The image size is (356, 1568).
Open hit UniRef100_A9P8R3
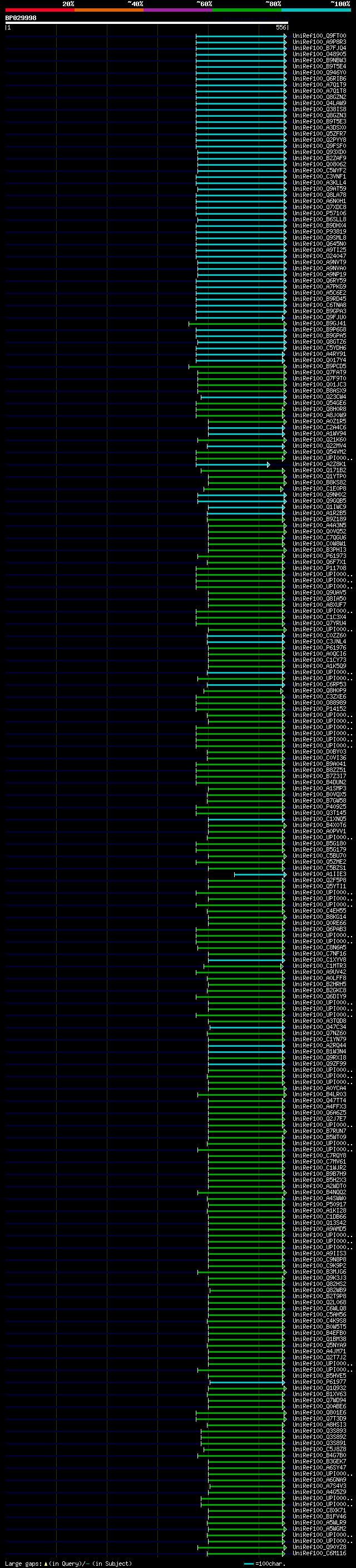[319, 42]
